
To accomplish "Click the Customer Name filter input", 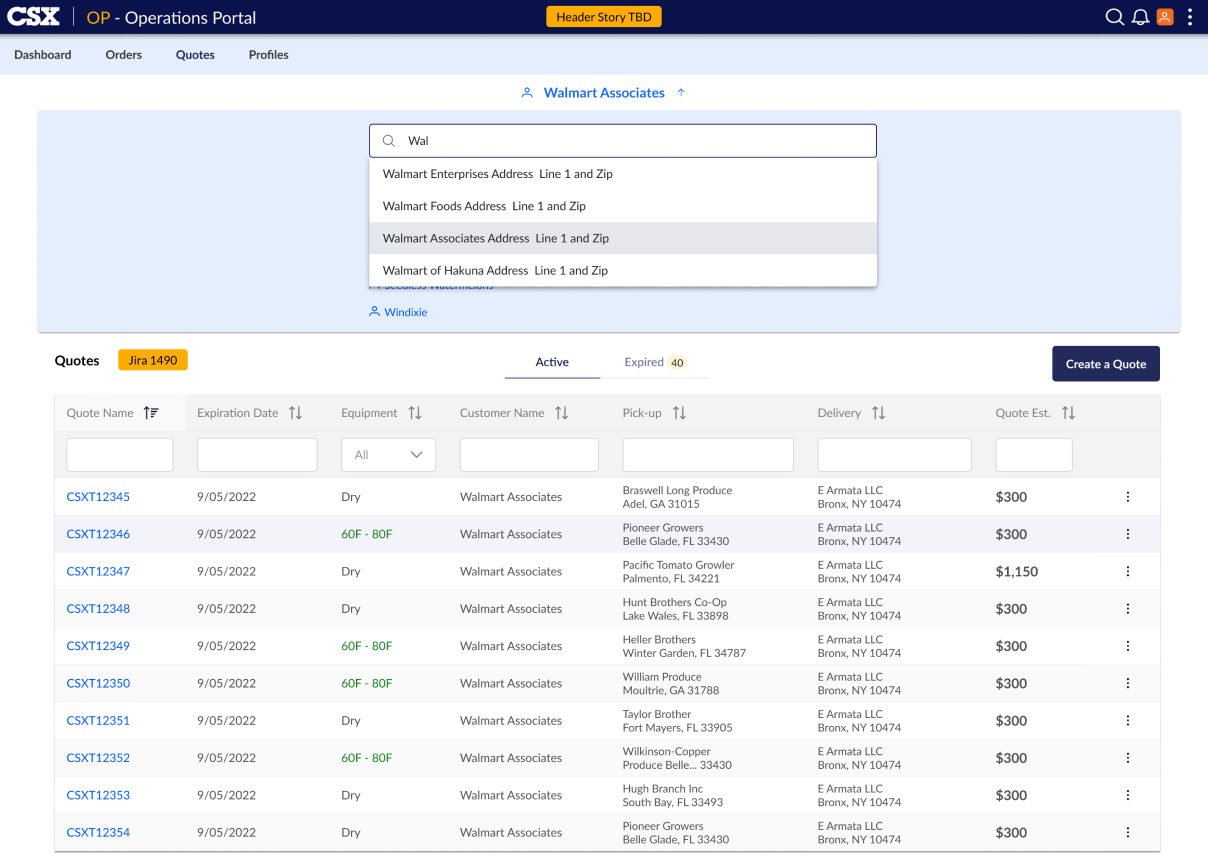I will coord(529,455).
